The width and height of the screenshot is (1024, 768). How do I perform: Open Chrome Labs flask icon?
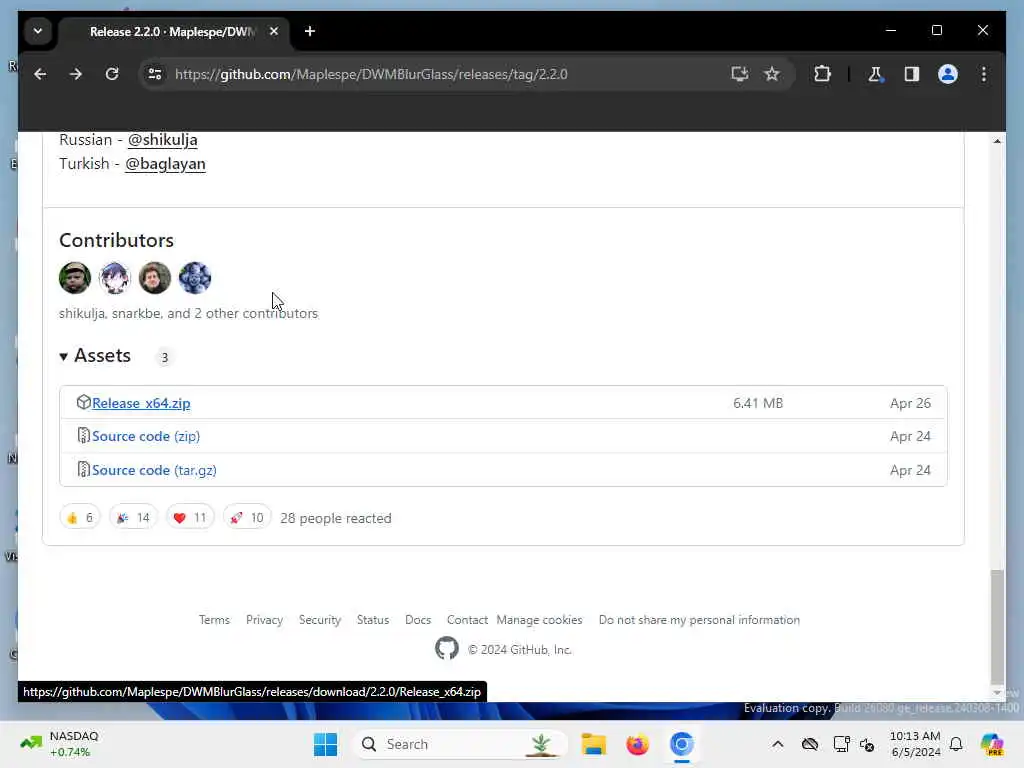(x=875, y=74)
